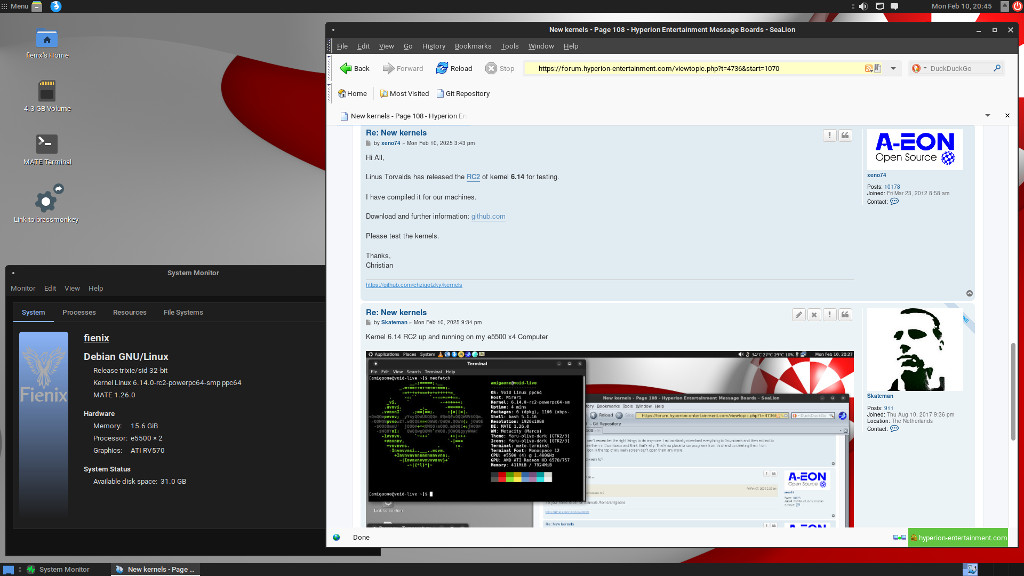Screen dimensions: 1024x576
Task: Open the Bookmarks menu
Action: pos(473,46)
